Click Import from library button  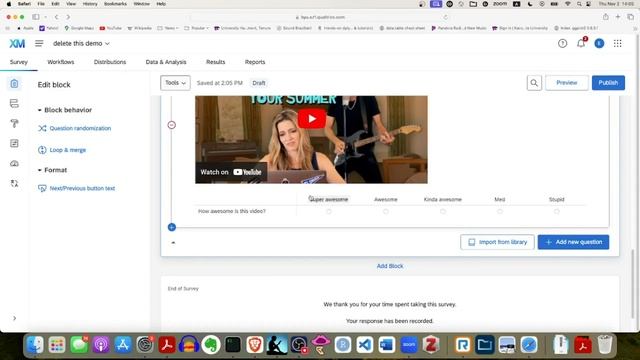497,242
